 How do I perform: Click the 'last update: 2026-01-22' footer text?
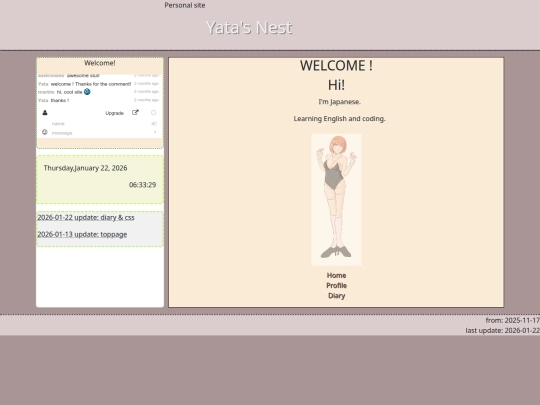pyautogui.click(x=502, y=331)
